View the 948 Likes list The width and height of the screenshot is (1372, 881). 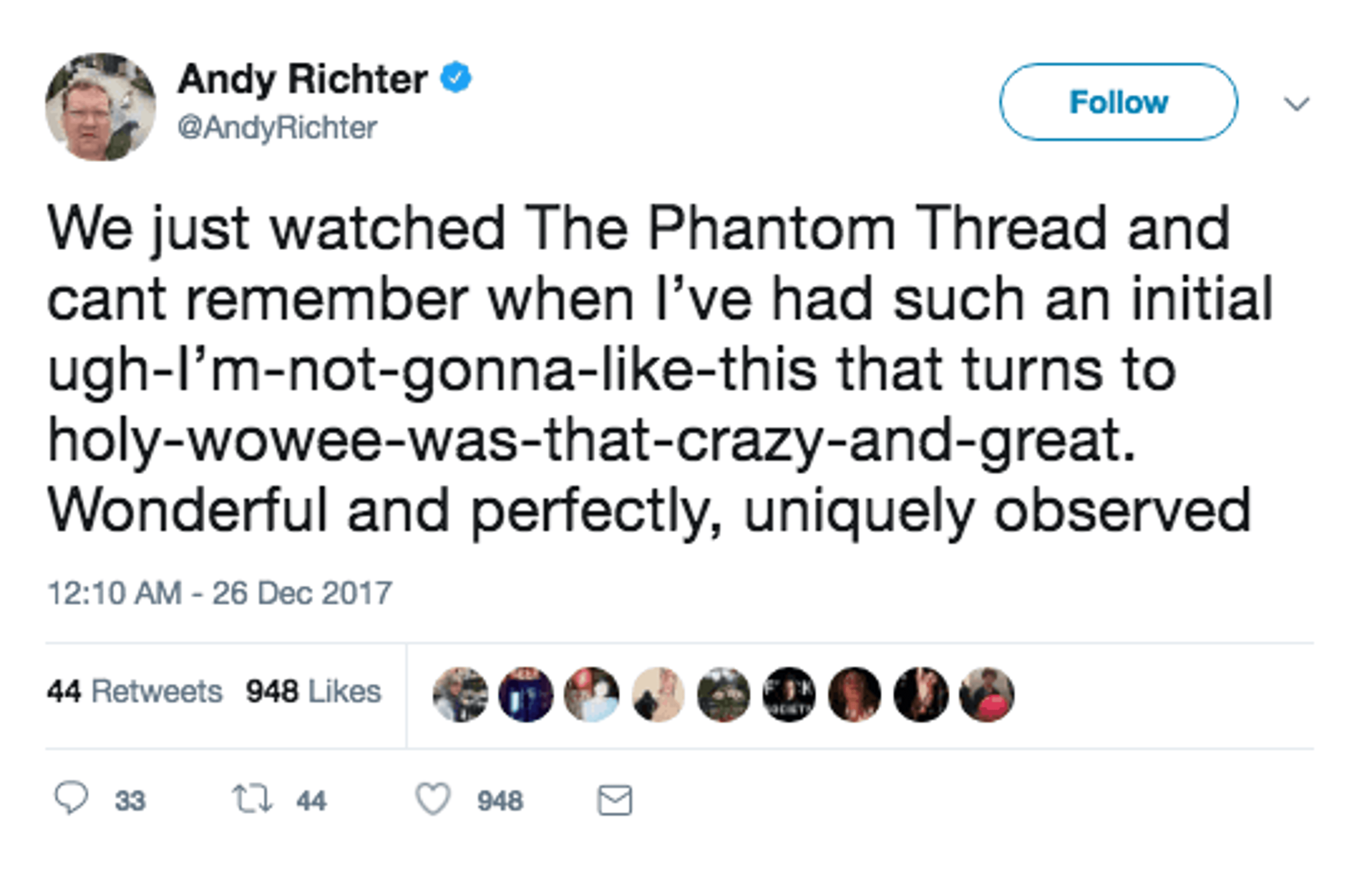313,691
